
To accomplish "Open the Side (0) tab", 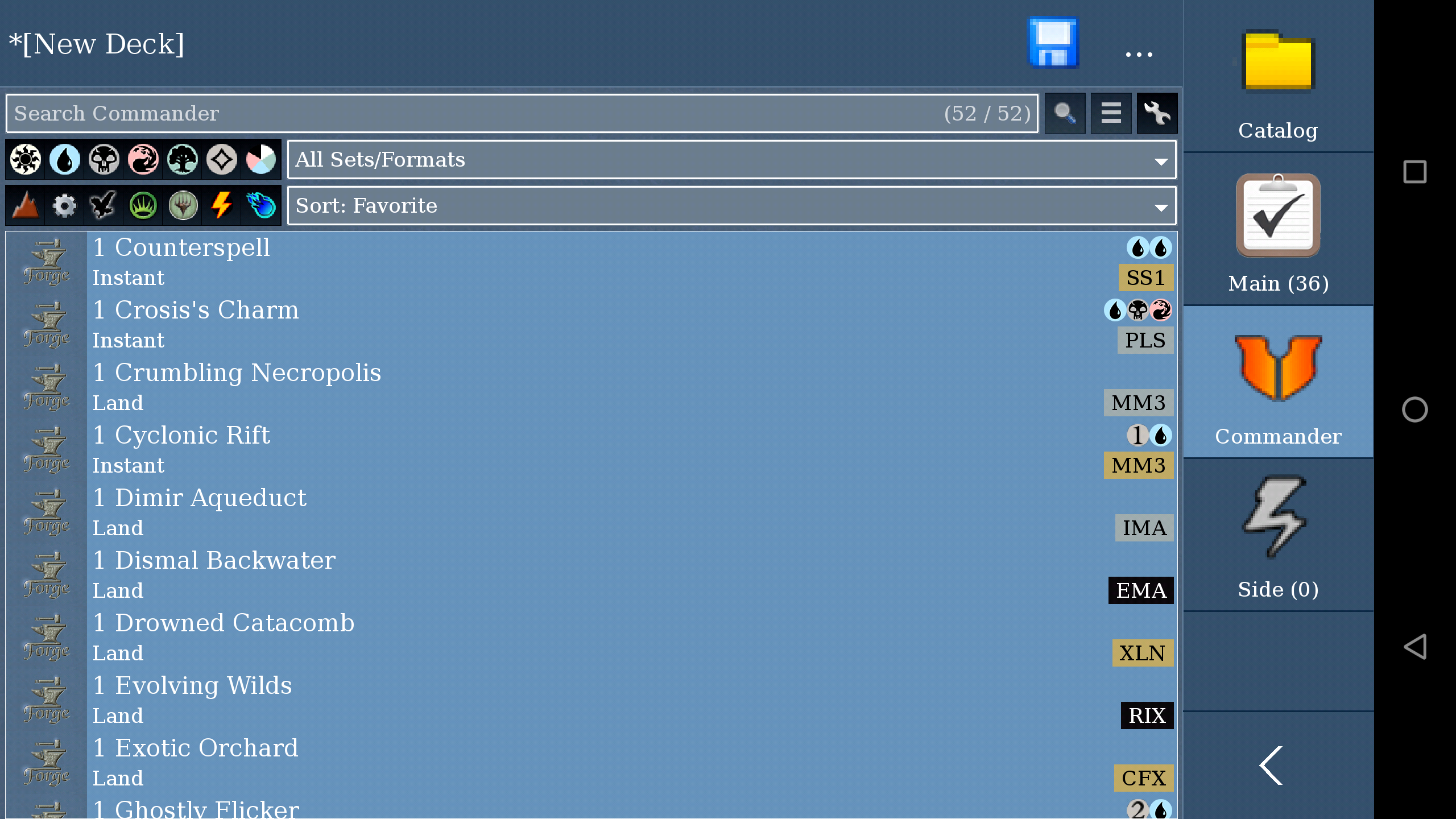I will coord(1278,535).
